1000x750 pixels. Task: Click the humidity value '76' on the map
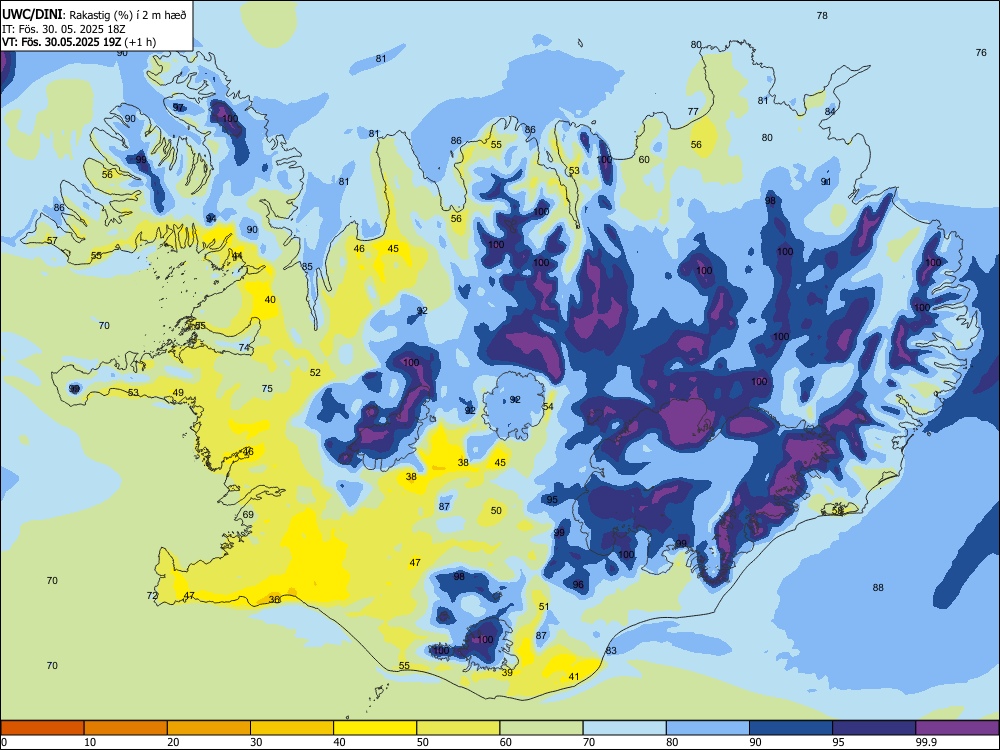[x=981, y=52]
